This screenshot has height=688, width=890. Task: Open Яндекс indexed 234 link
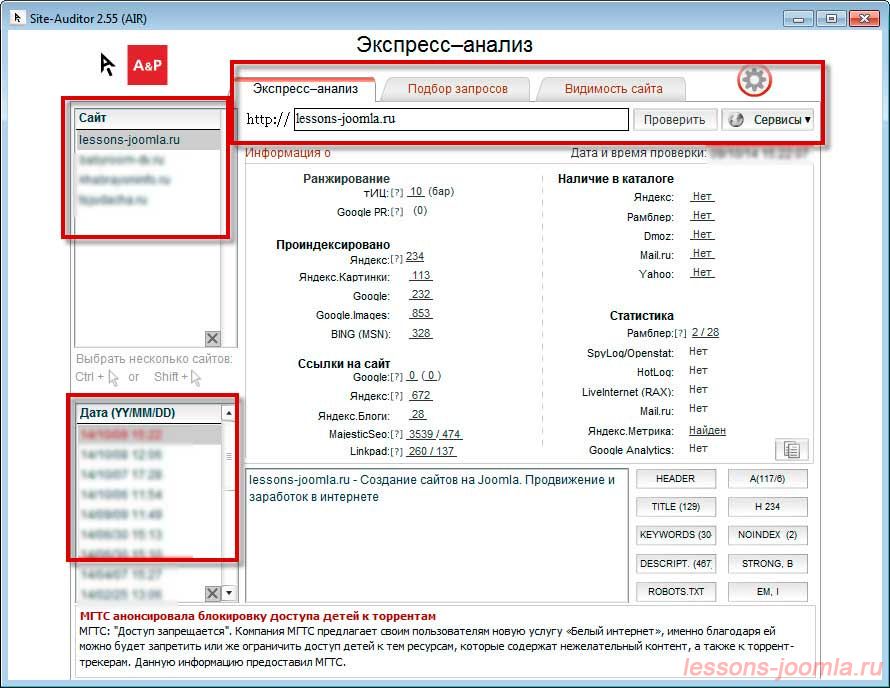(x=415, y=257)
